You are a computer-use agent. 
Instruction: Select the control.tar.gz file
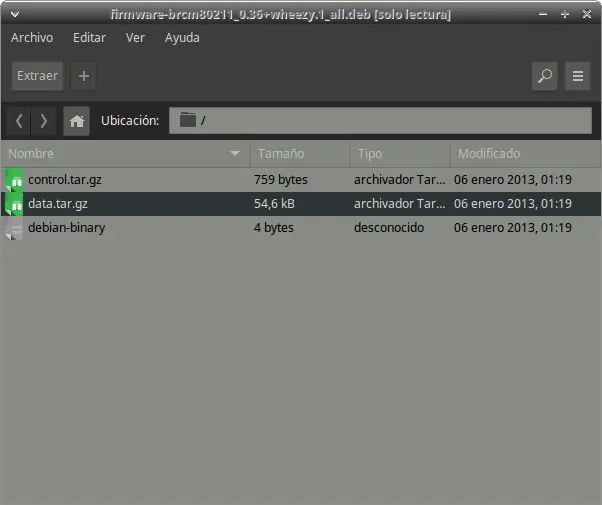click(x=301, y=180)
